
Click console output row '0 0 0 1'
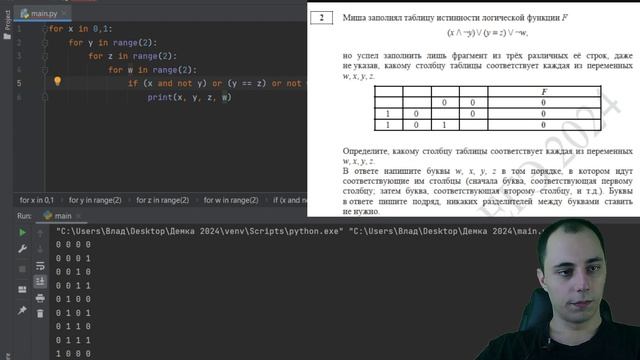pos(73,258)
